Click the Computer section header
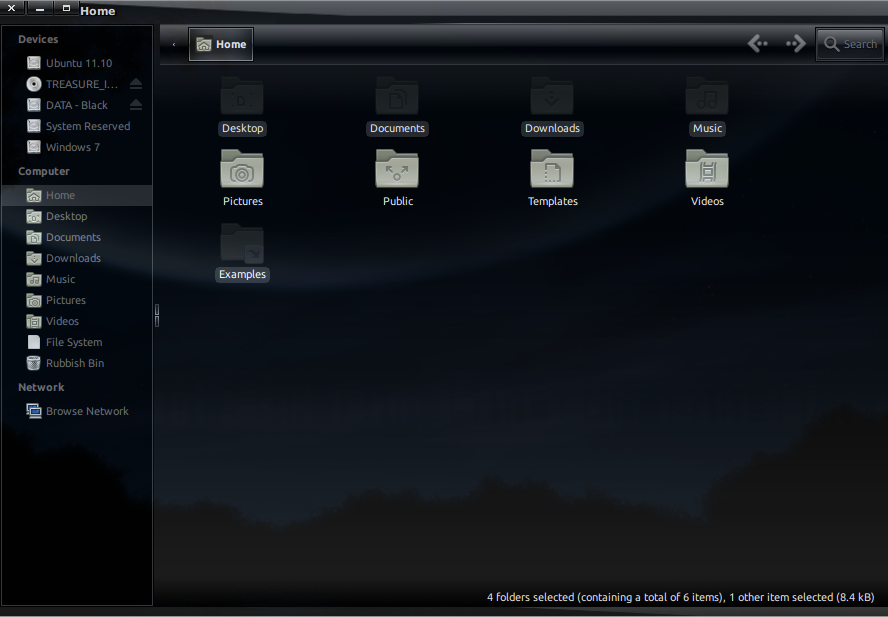Image resolution: width=888 pixels, height=617 pixels. [44, 171]
